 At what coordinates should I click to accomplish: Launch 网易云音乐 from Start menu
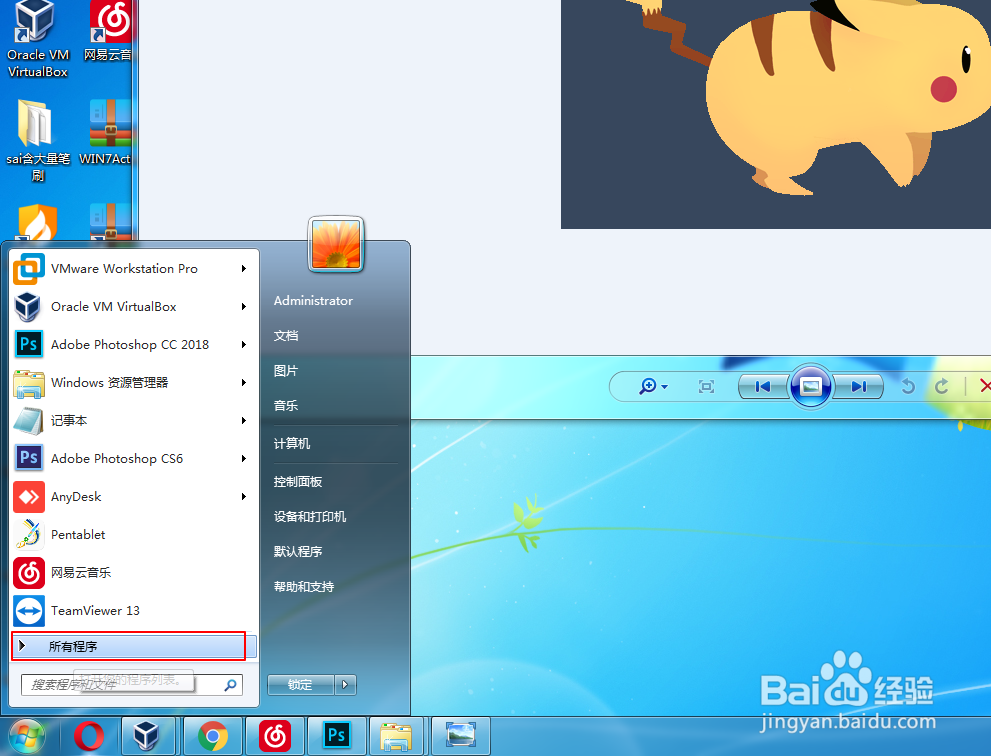(131, 573)
